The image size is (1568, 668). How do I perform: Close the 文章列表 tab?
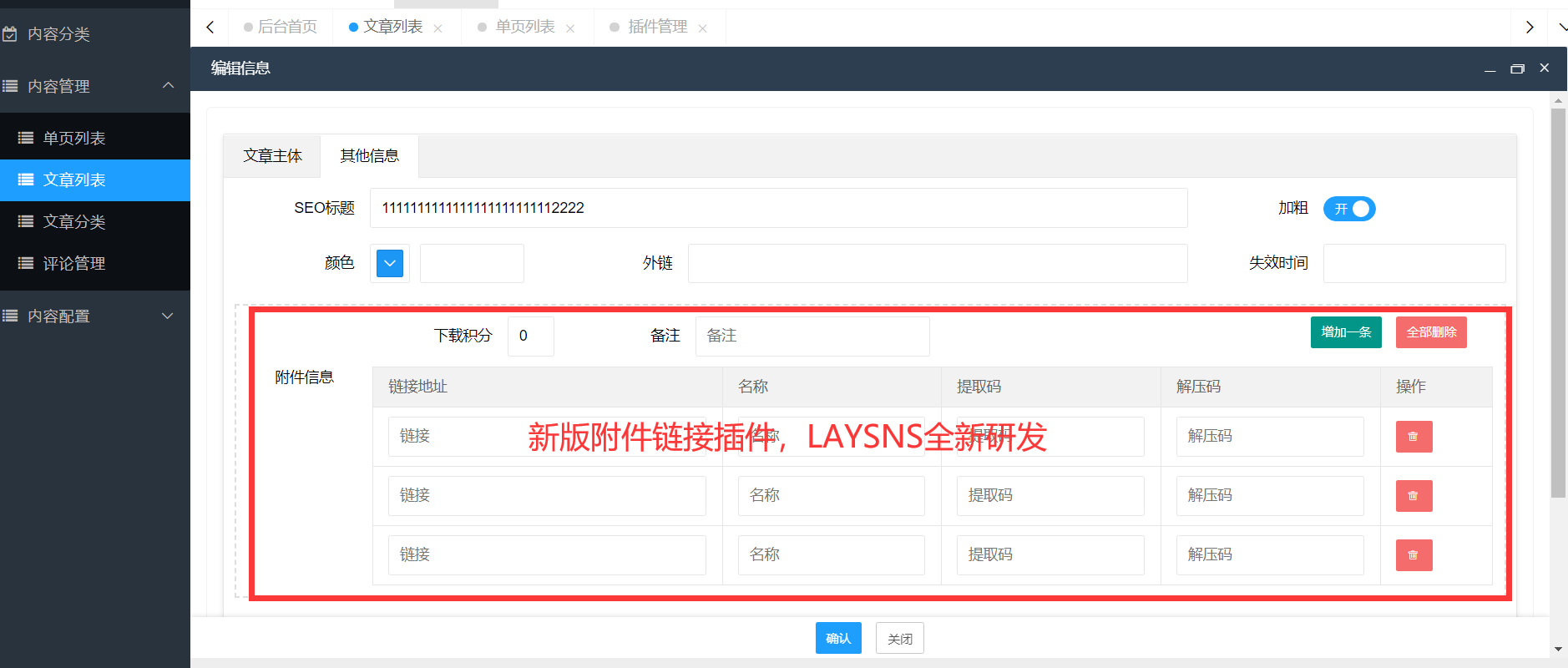438,28
